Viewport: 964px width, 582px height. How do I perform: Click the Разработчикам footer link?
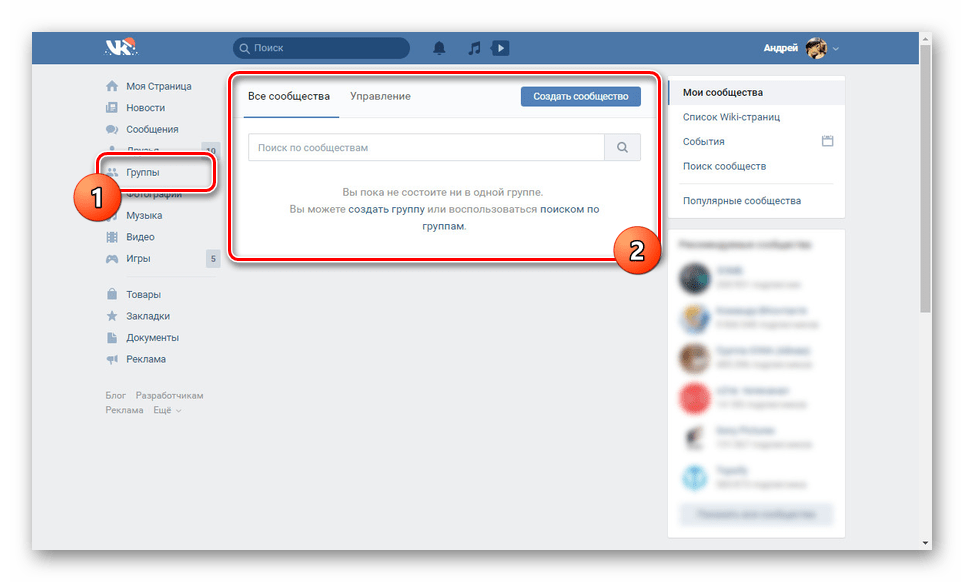coord(170,395)
